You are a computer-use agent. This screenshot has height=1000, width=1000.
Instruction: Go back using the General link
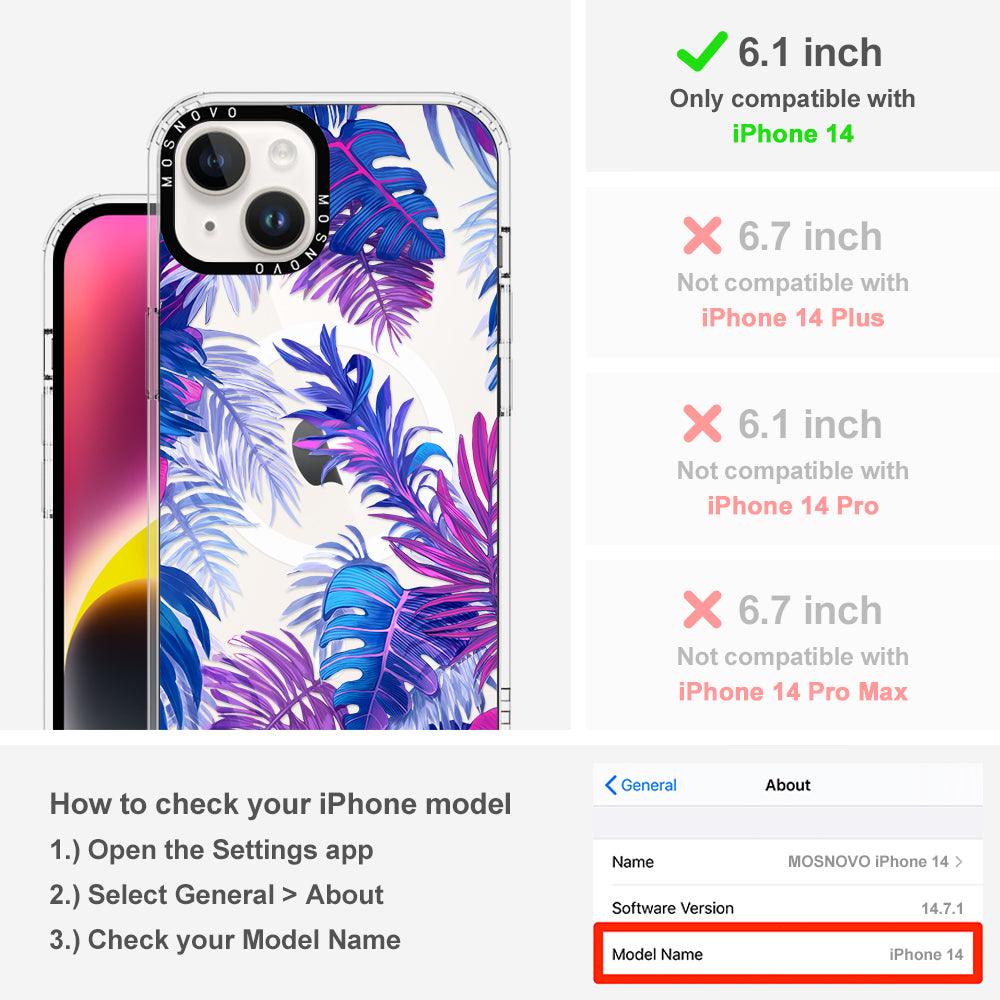648,785
